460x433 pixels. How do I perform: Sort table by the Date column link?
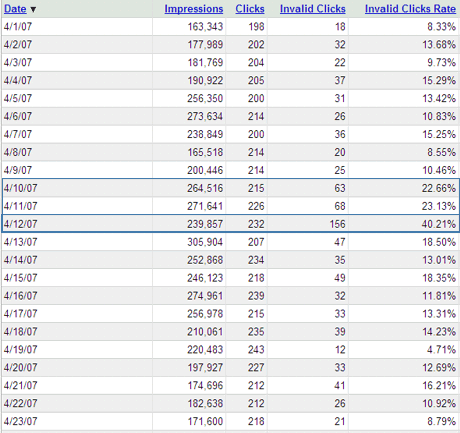pyautogui.click(x=15, y=9)
